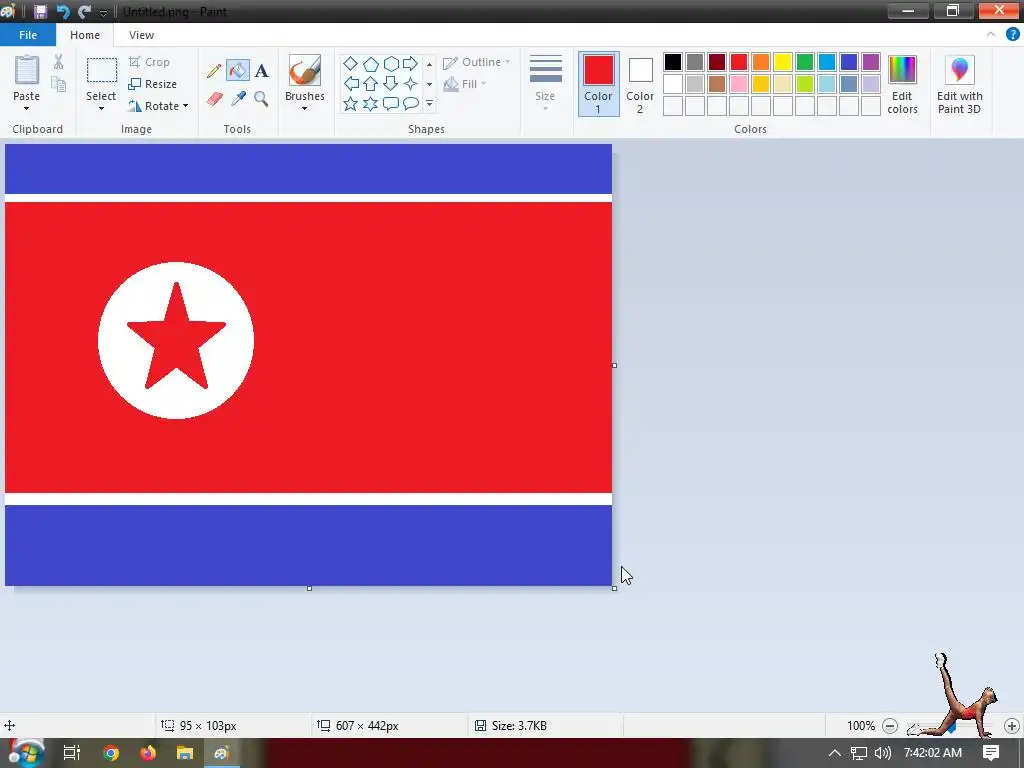Click the Cut scissors icon
The width and height of the screenshot is (1024, 768).
click(x=59, y=62)
